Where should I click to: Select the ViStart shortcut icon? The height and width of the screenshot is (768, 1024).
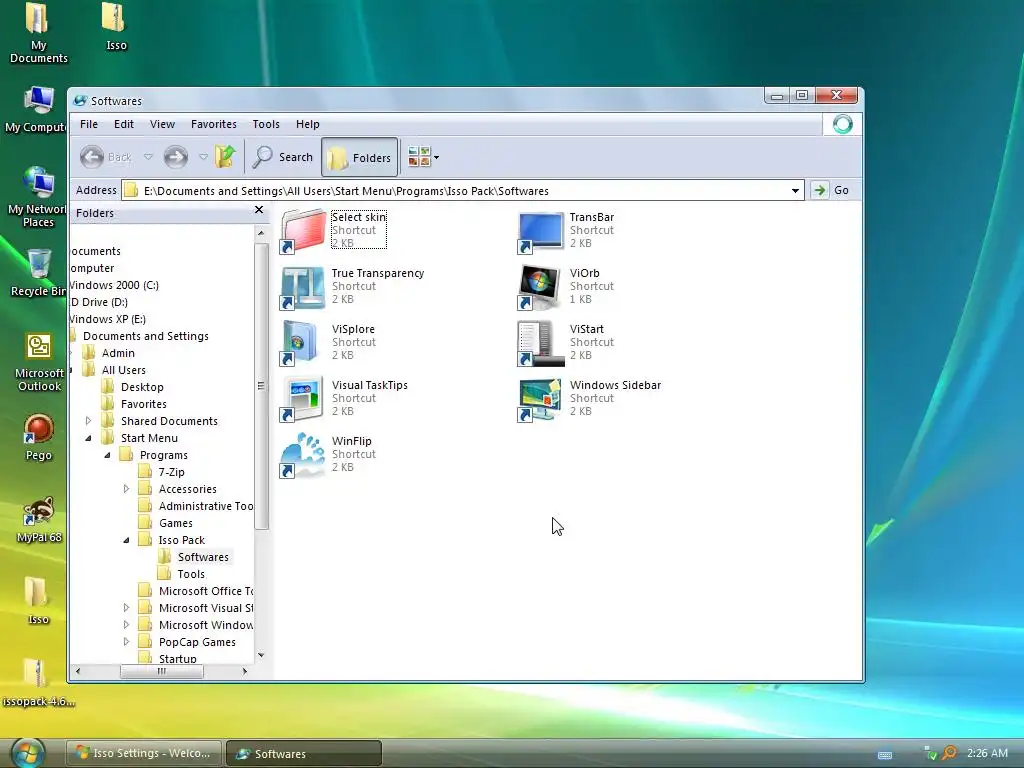coord(541,343)
